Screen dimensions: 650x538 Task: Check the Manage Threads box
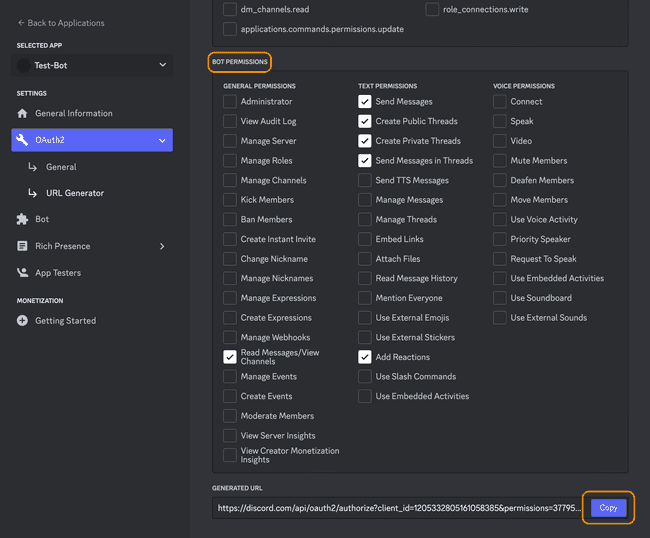pos(364,219)
